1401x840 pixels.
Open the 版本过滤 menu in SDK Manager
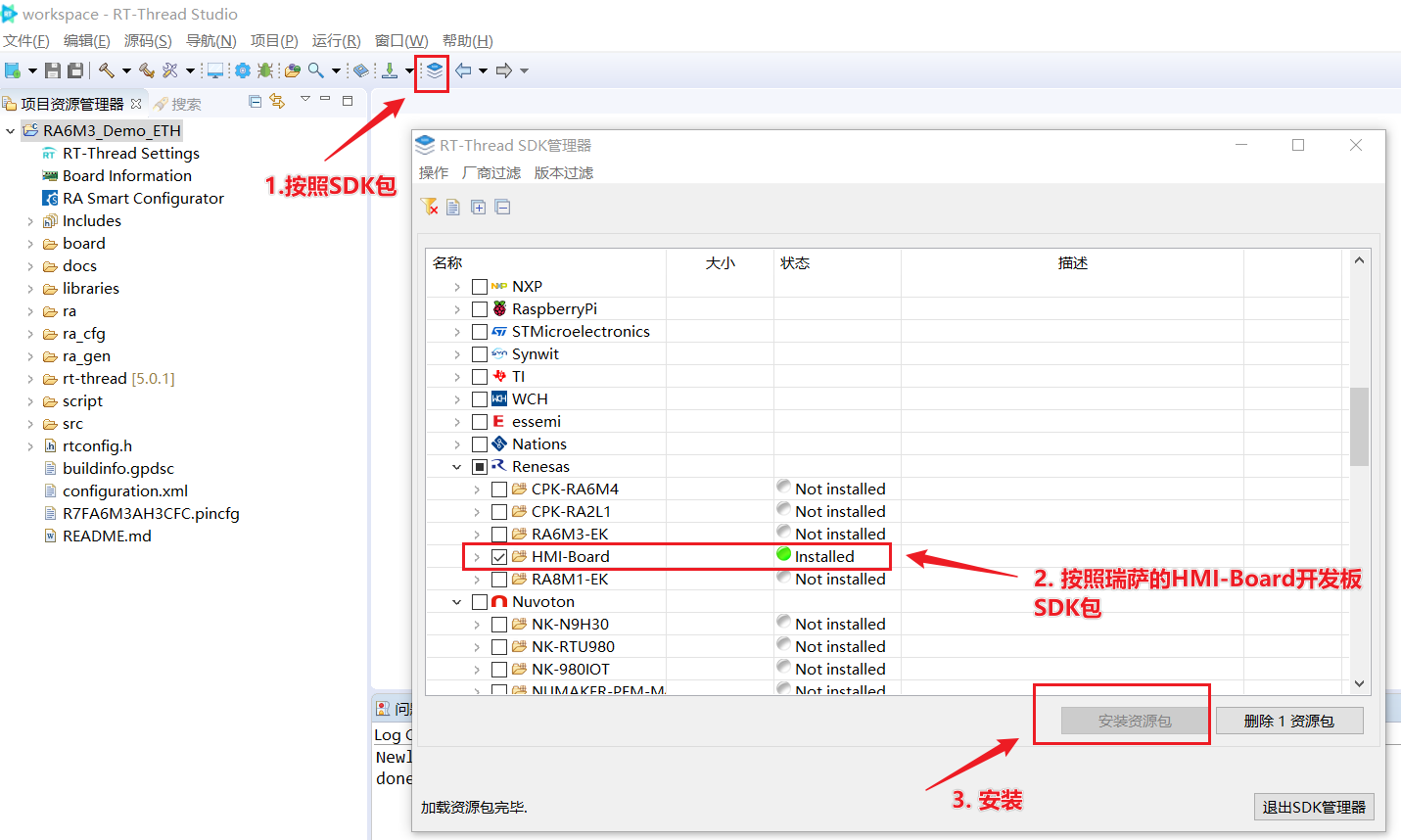(564, 172)
